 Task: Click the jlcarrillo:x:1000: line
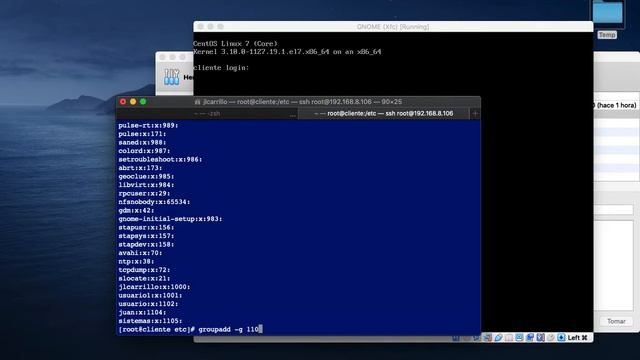[154, 287]
